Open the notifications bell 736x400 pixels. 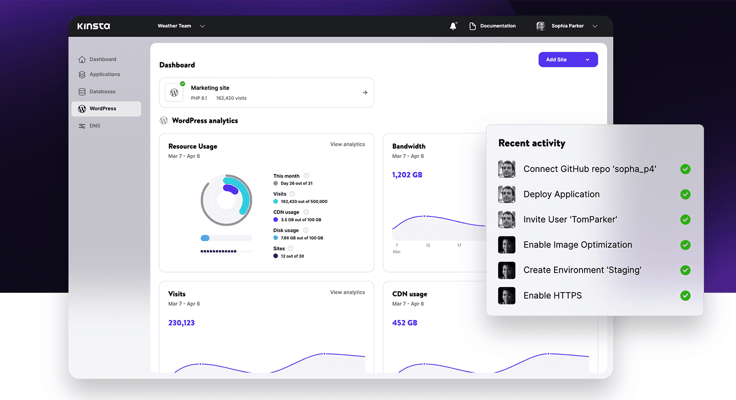click(453, 26)
